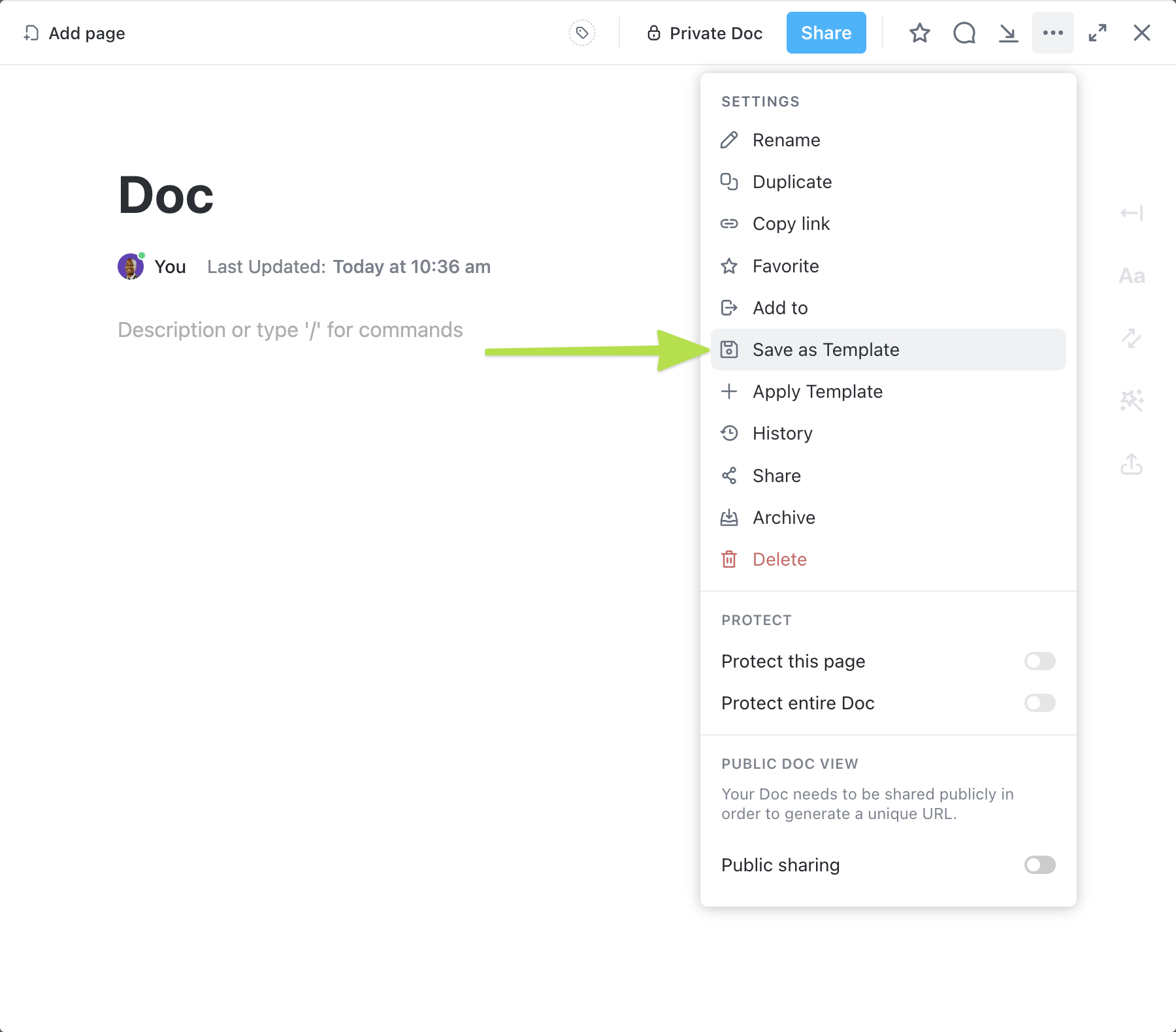
Task: Favorite the doc with the star icon
Action: click(919, 33)
